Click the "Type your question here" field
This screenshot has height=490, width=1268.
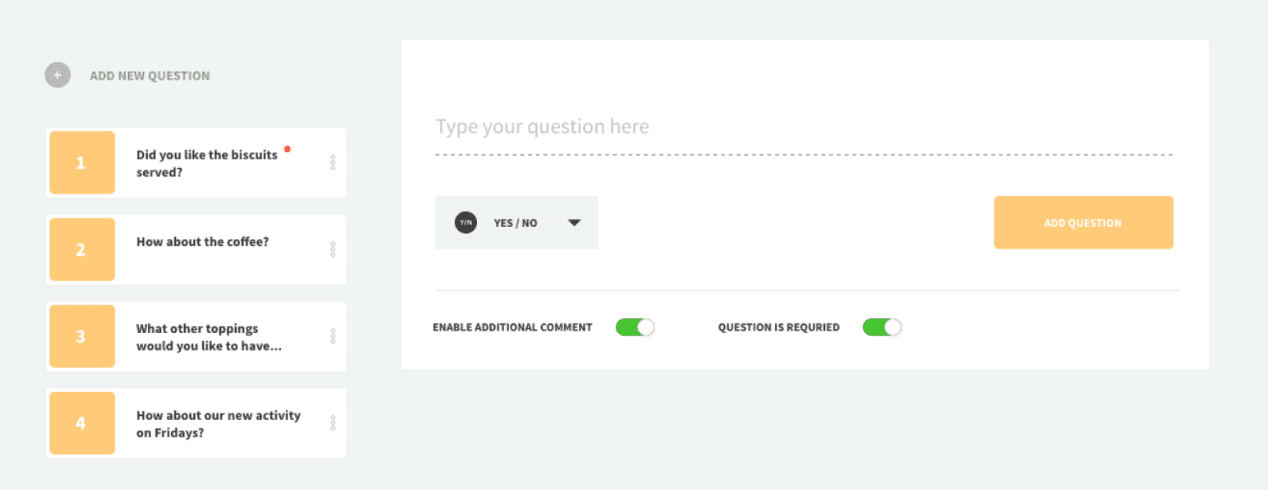tap(804, 128)
